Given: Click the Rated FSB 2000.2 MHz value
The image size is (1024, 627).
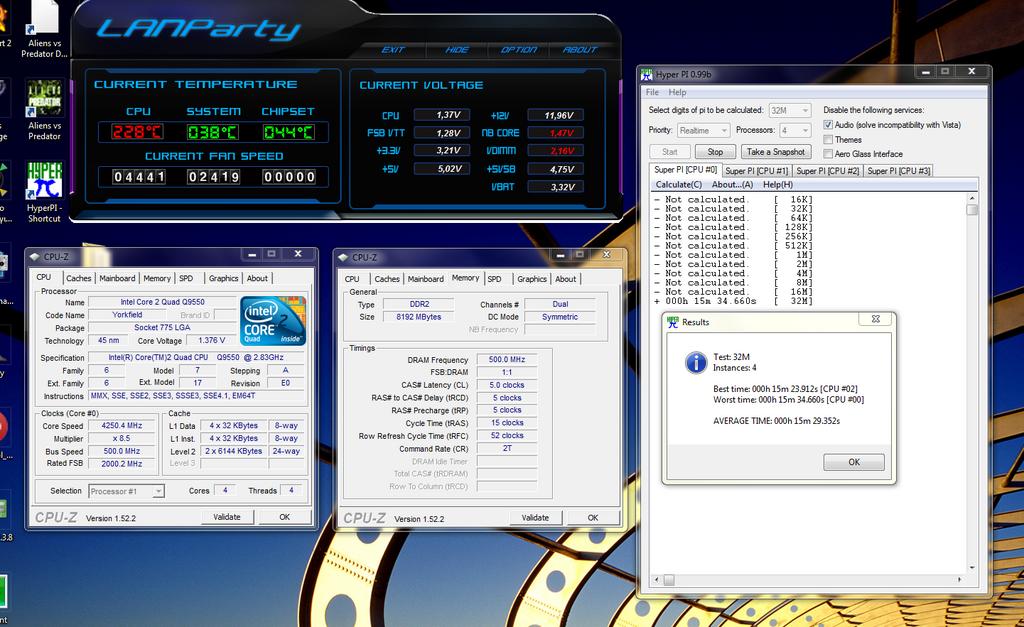Looking at the screenshot, I should coord(121,464).
